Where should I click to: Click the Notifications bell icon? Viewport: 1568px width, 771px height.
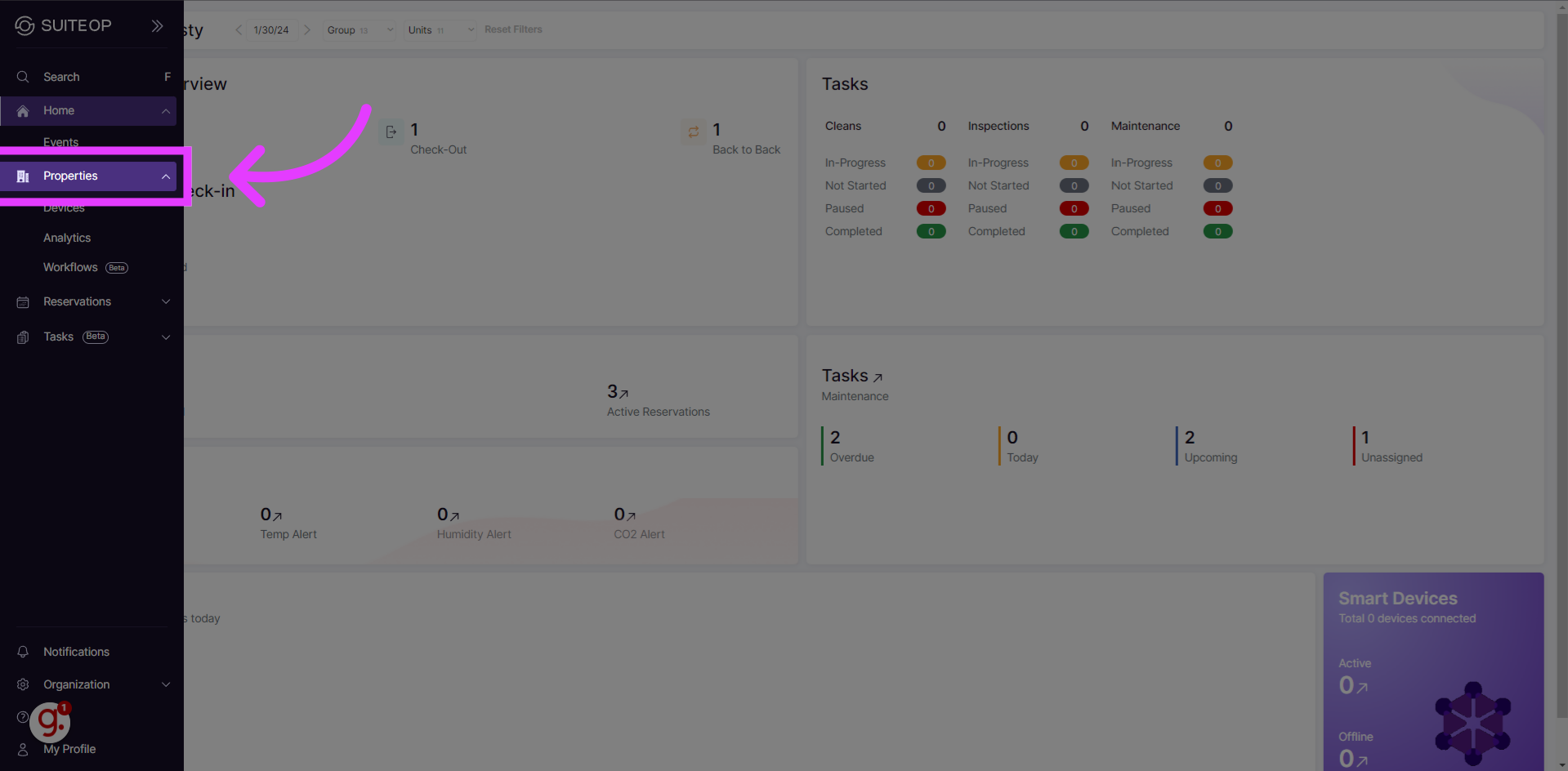point(23,652)
